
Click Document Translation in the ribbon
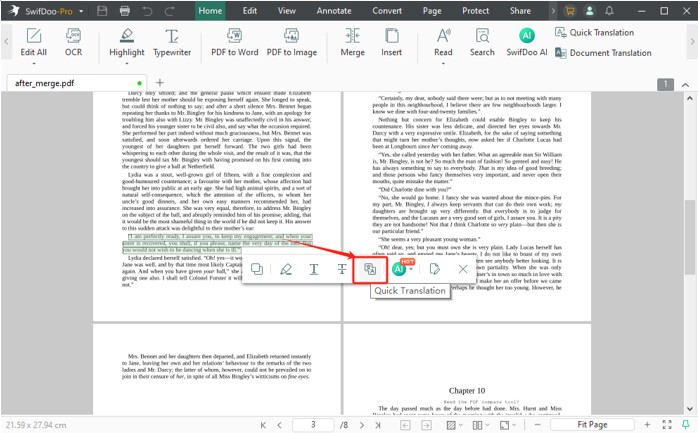point(603,53)
